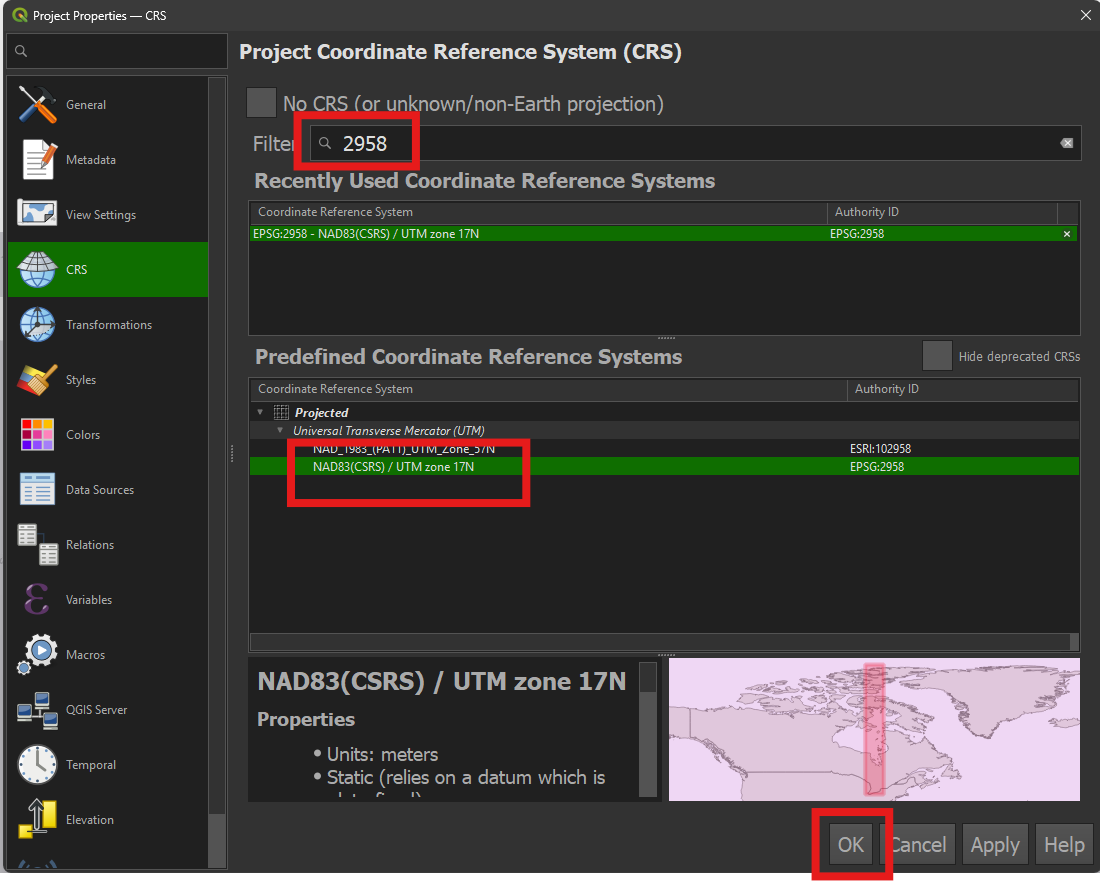Select the View Settings map icon
Viewport: 1100px width, 881px height.
click(x=36, y=213)
